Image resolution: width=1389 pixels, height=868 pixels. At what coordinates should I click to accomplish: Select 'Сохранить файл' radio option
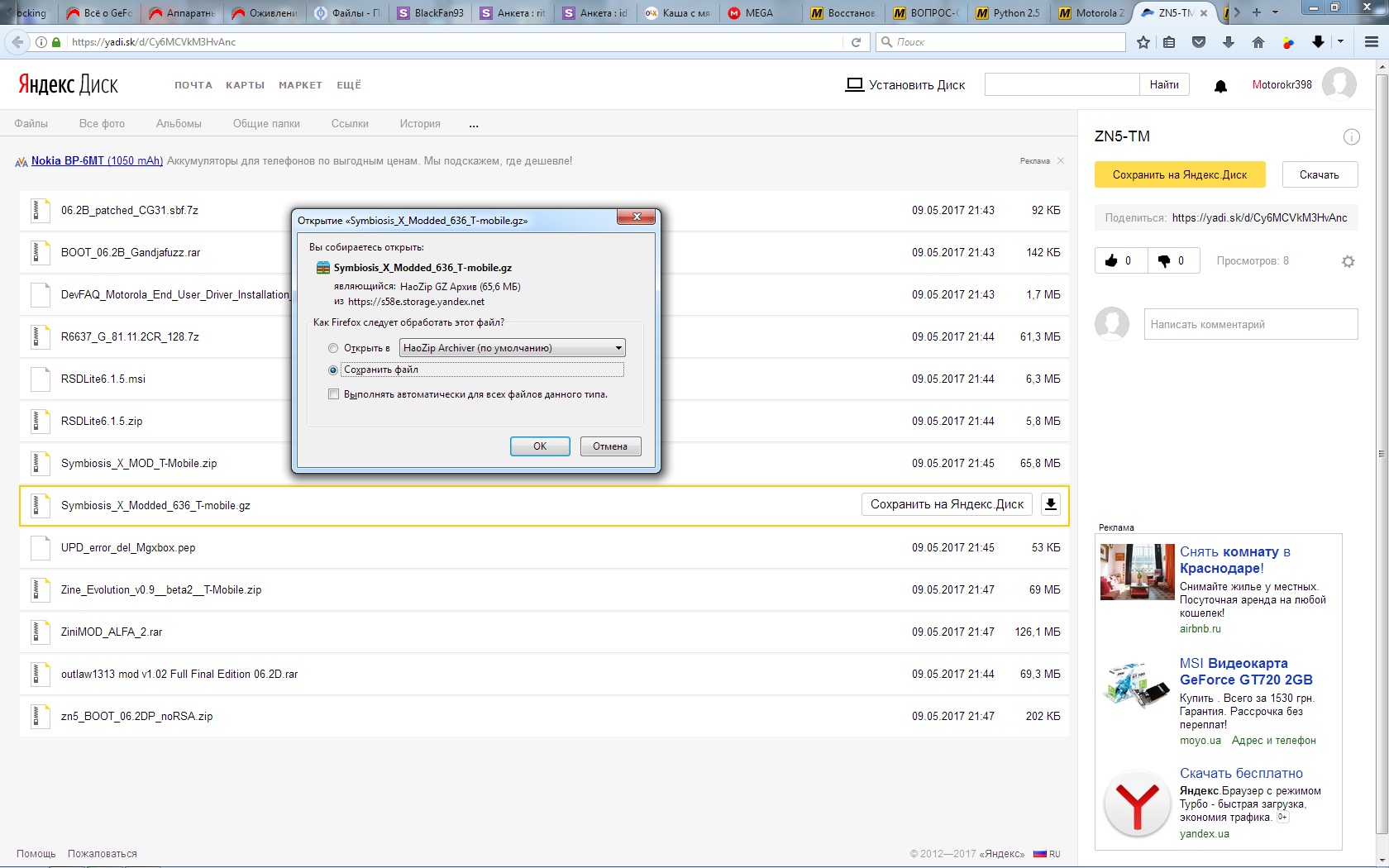[x=333, y=370]
